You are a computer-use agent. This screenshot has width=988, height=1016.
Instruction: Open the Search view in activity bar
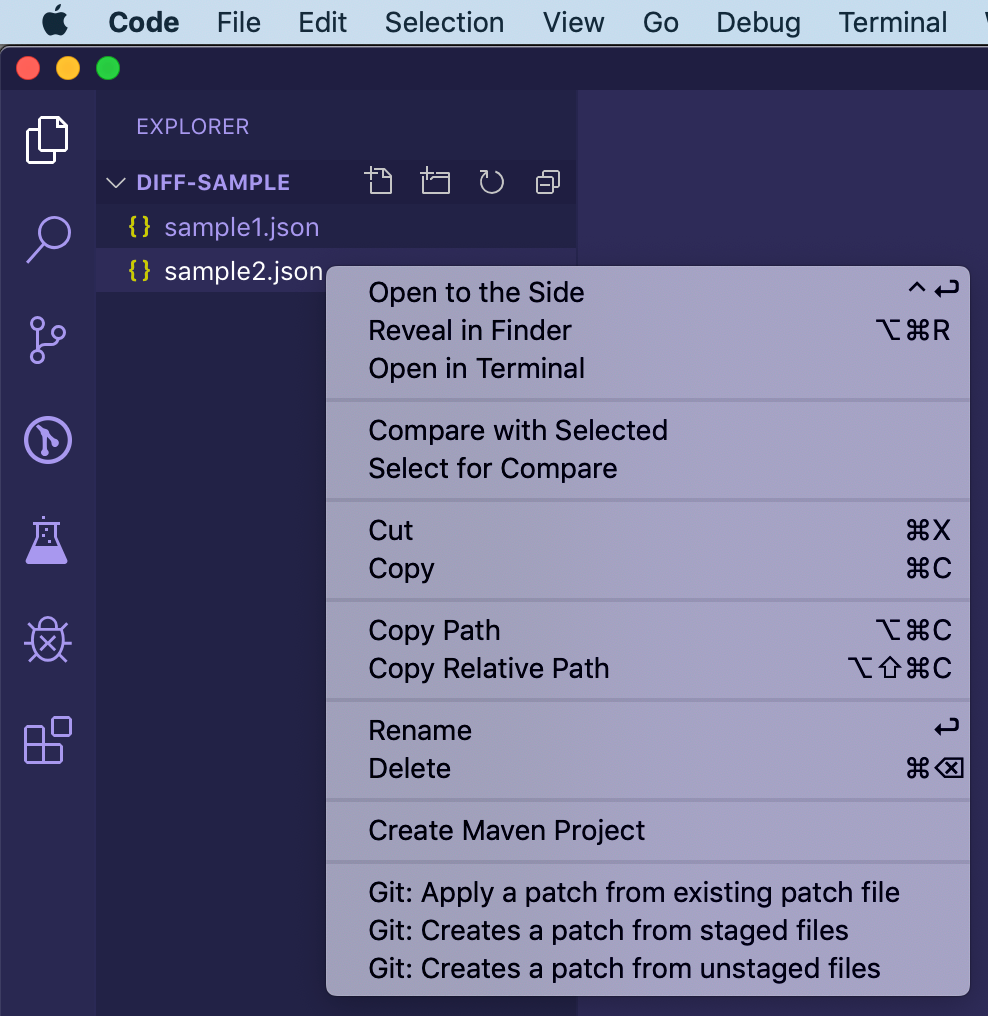tap(48, 239)
